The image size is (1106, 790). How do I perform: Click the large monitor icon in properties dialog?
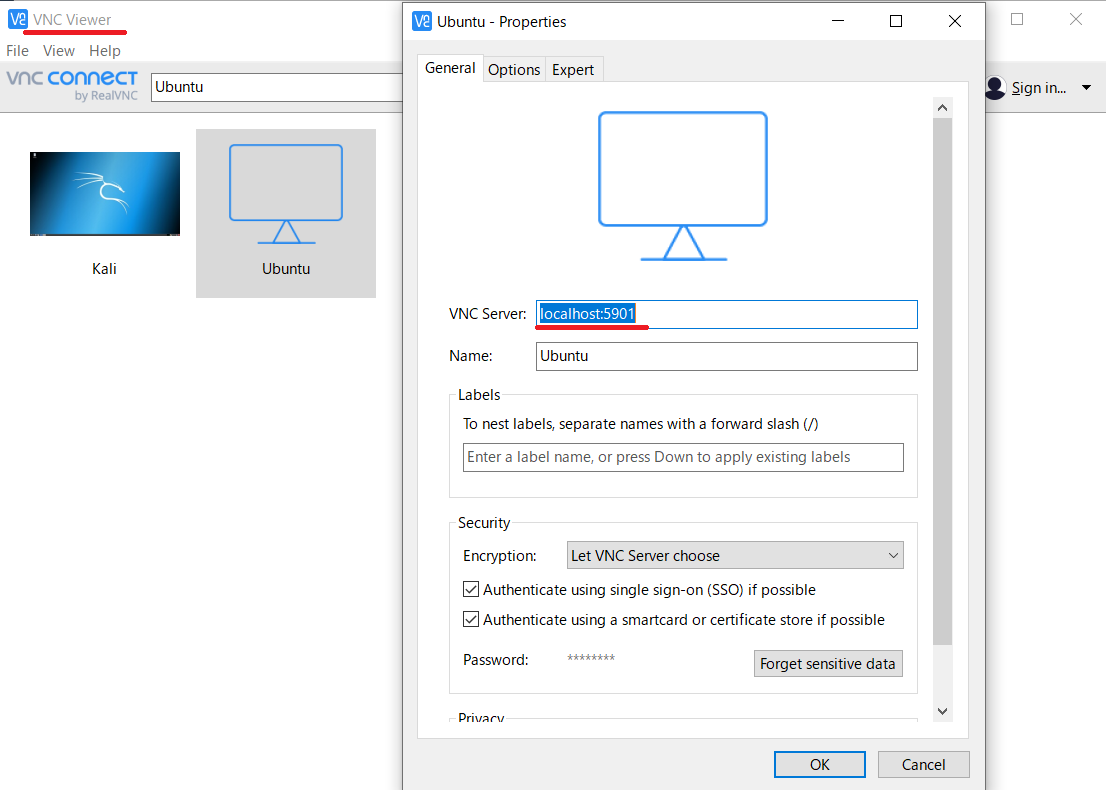coord(683,186)
